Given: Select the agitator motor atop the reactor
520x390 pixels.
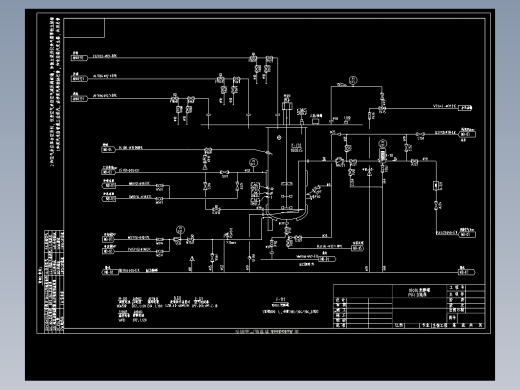Looking at the screenshot, I should tap(287, 106).
